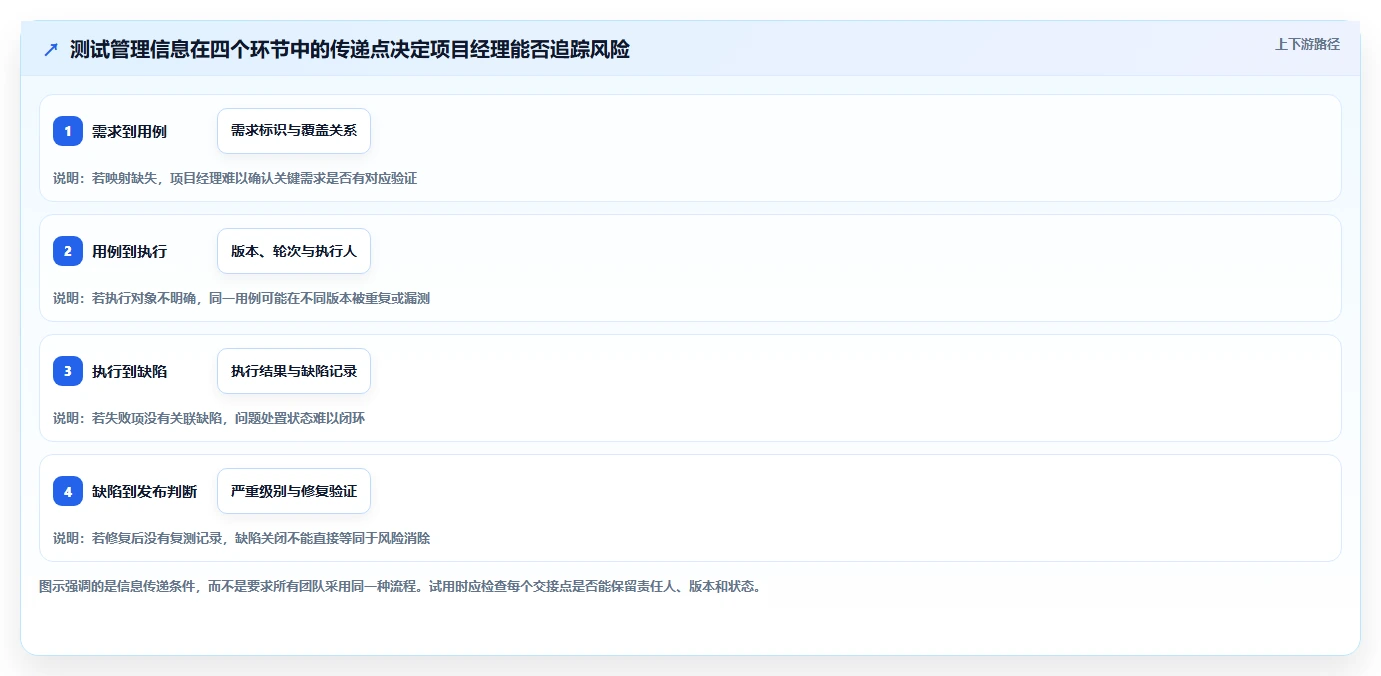Click the 用例到执行 step label
The image size is (1381, 676).
129,251
